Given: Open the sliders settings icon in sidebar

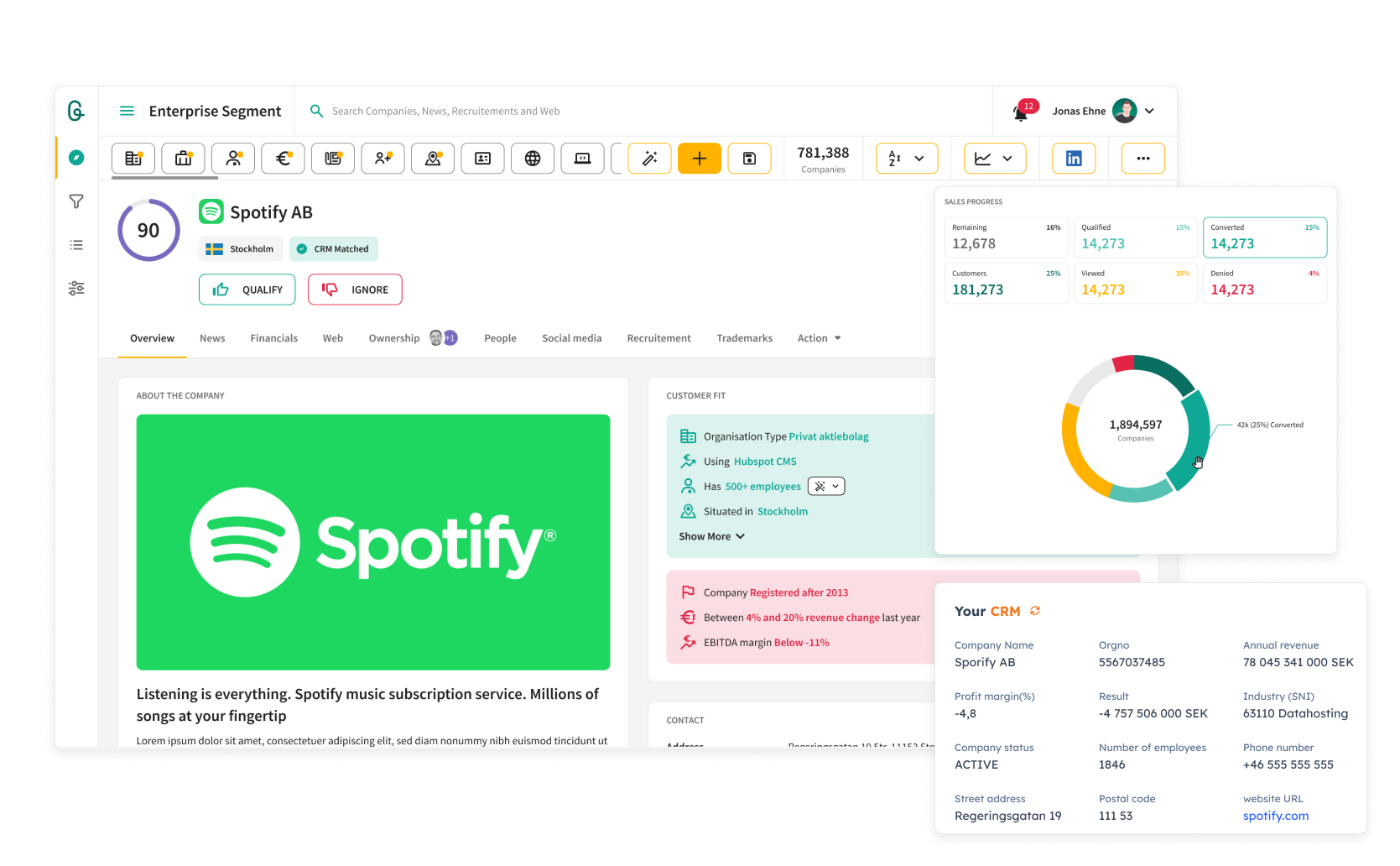Looking at the screenshot, I should click(76, 288).
